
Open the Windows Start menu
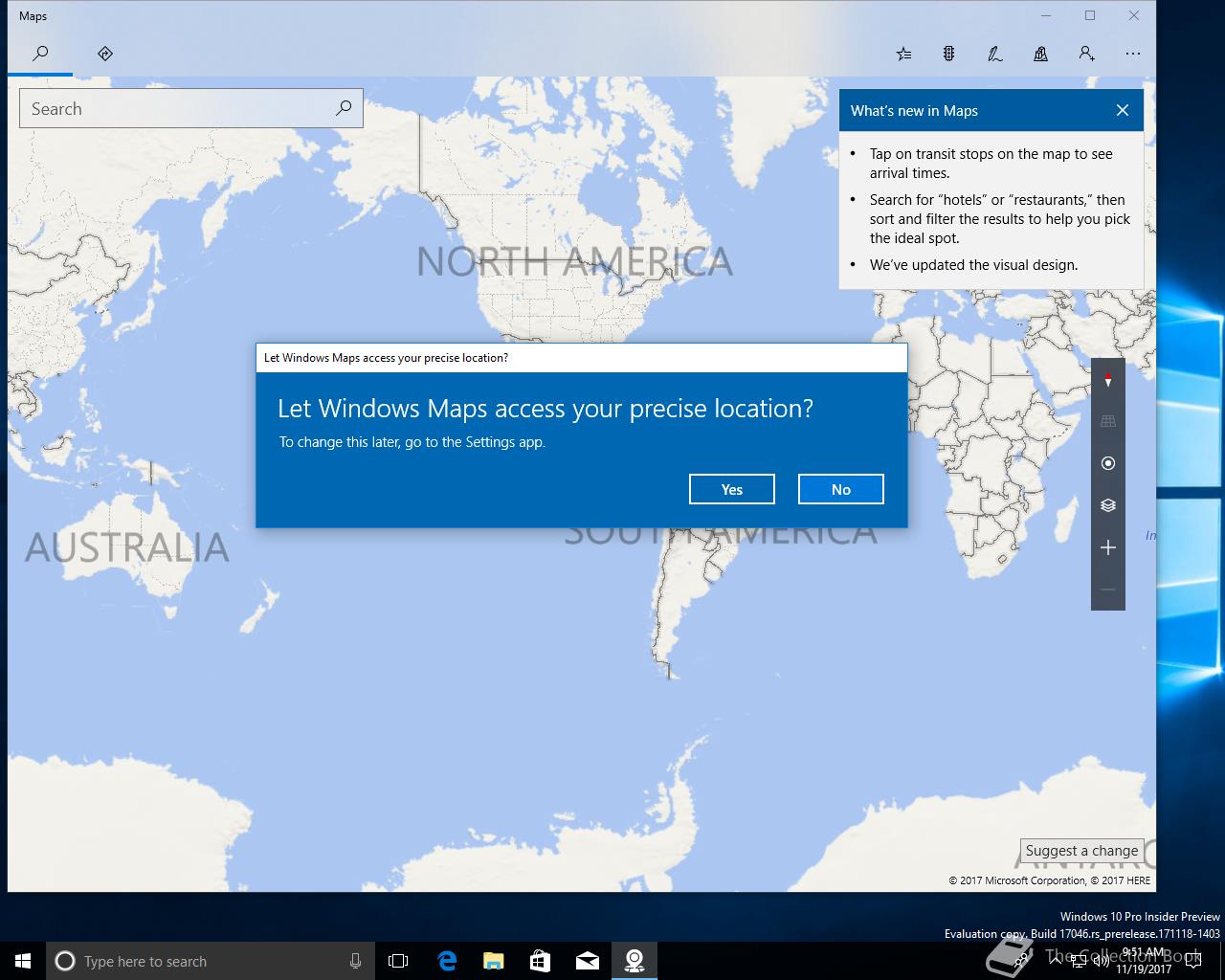tap(23, 961)
